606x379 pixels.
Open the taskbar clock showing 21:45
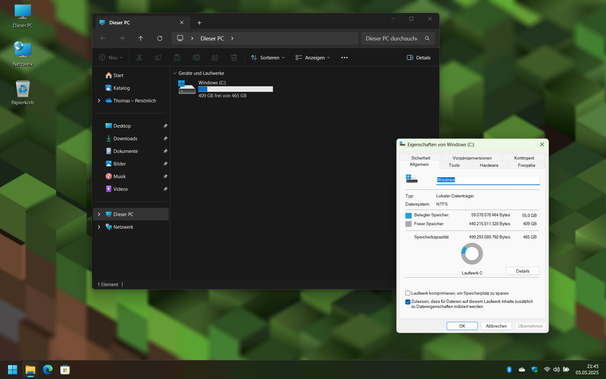click(587, 369)
